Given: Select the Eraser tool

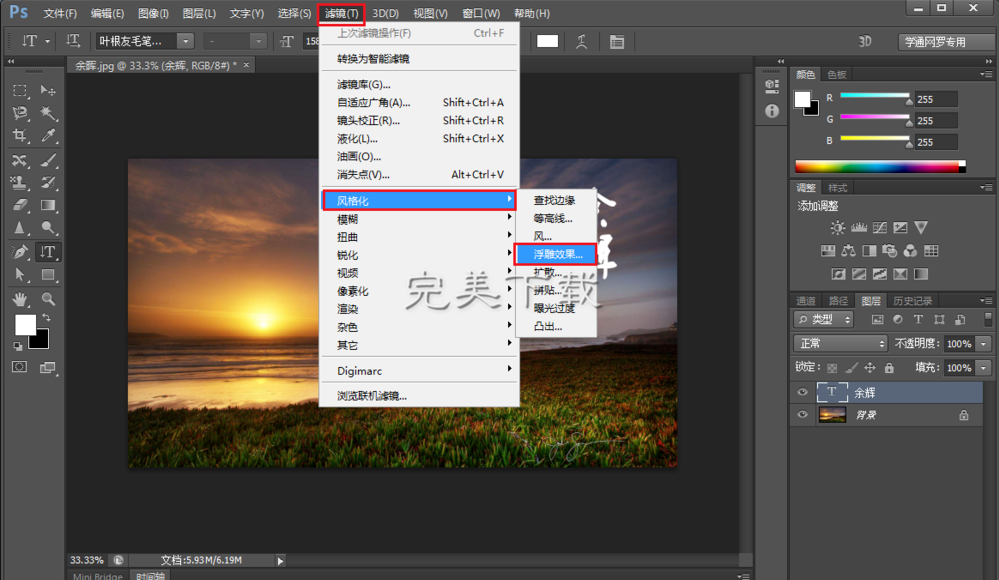Looking at the screenshot, I should coord(20,205).
